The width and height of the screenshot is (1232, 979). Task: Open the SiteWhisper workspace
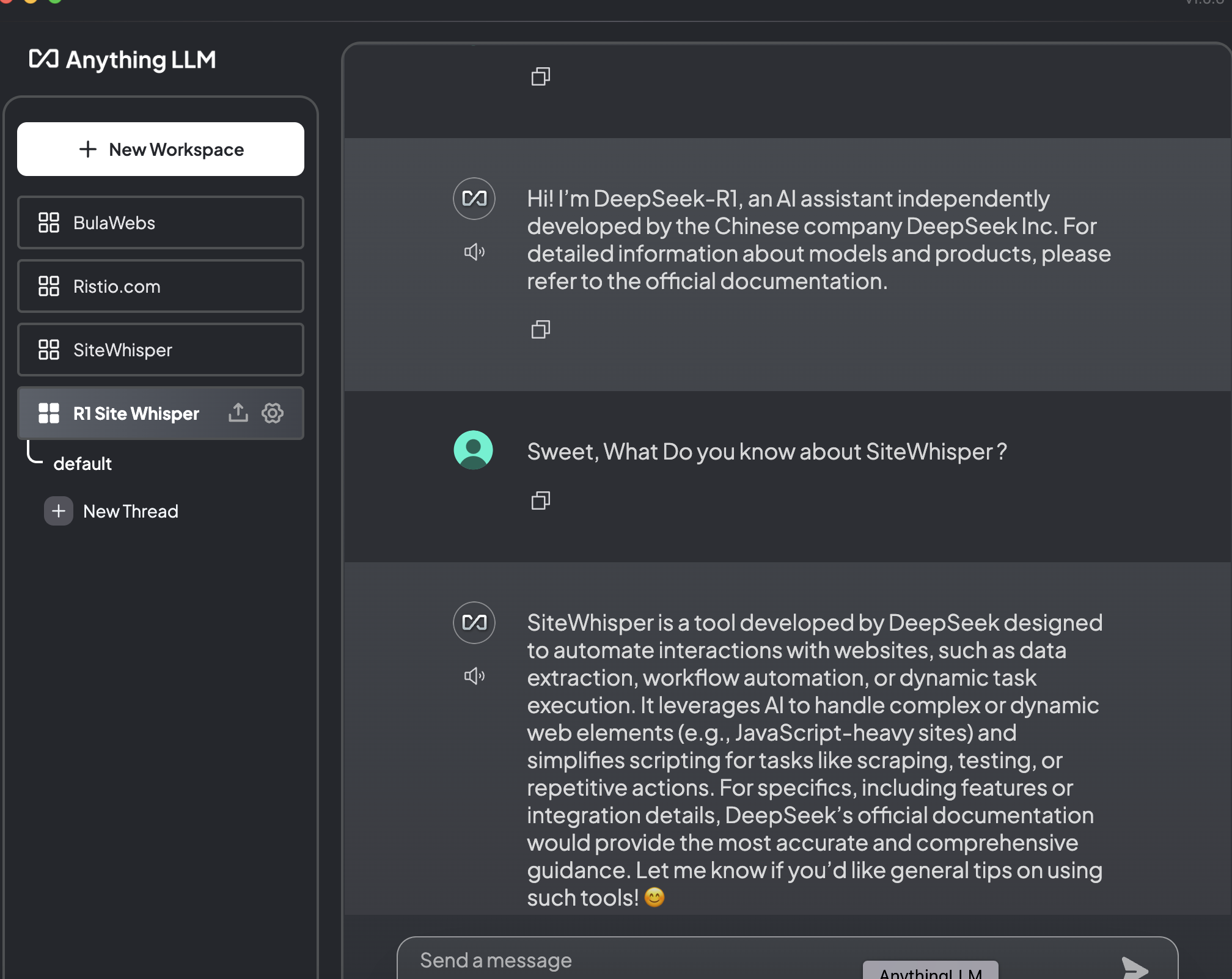click(161, 350)
